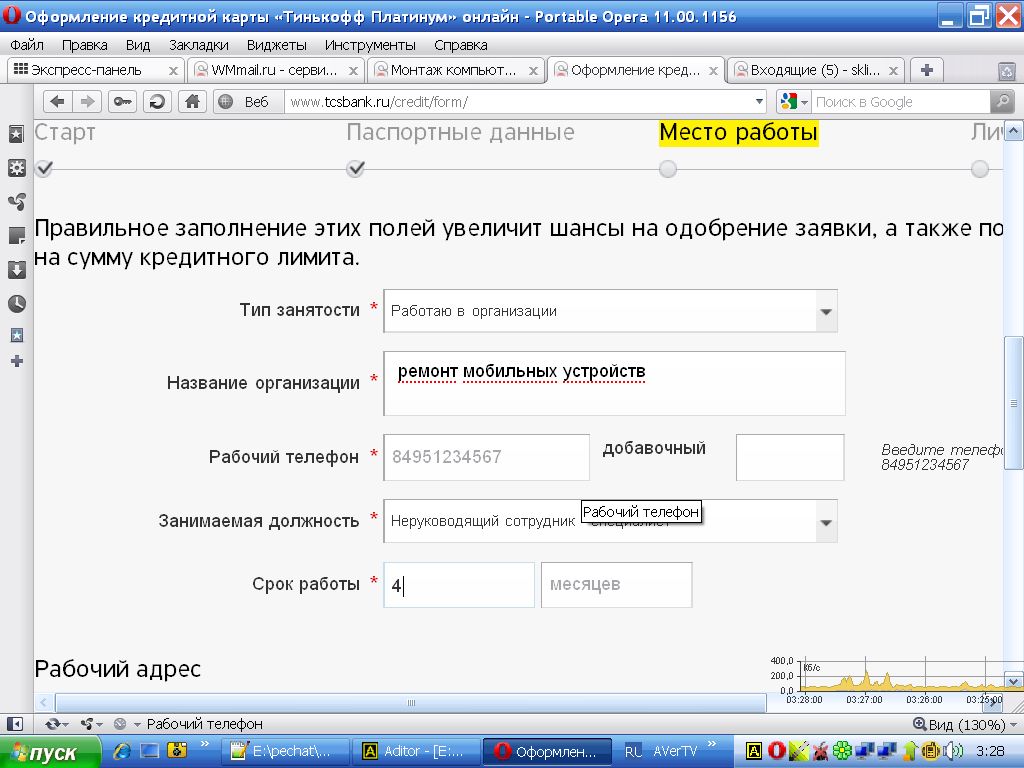Open the Виджеты menu
Screen dimensions: 1024x768
276,45
